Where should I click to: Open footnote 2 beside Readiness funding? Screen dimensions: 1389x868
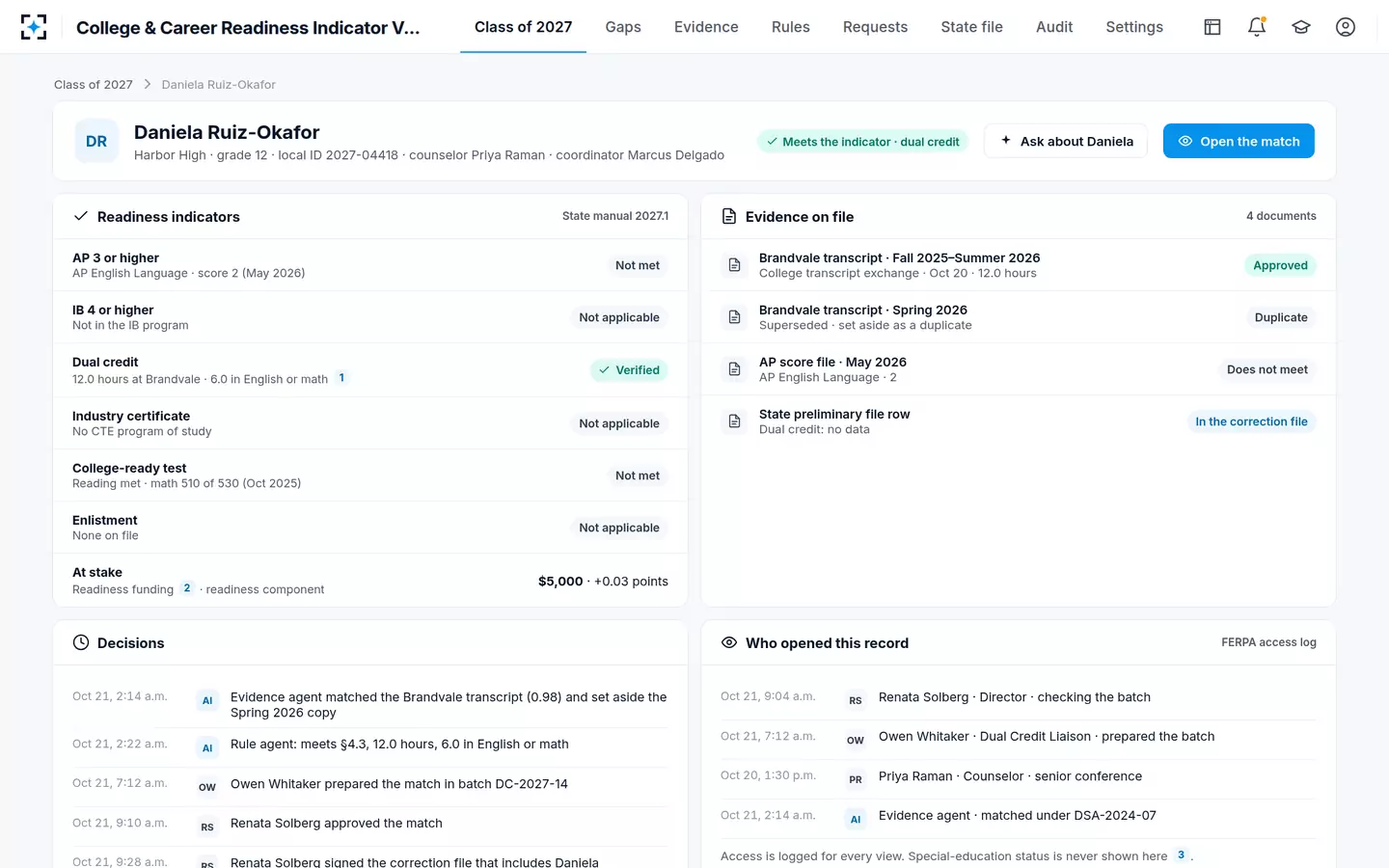coord(187,588)
